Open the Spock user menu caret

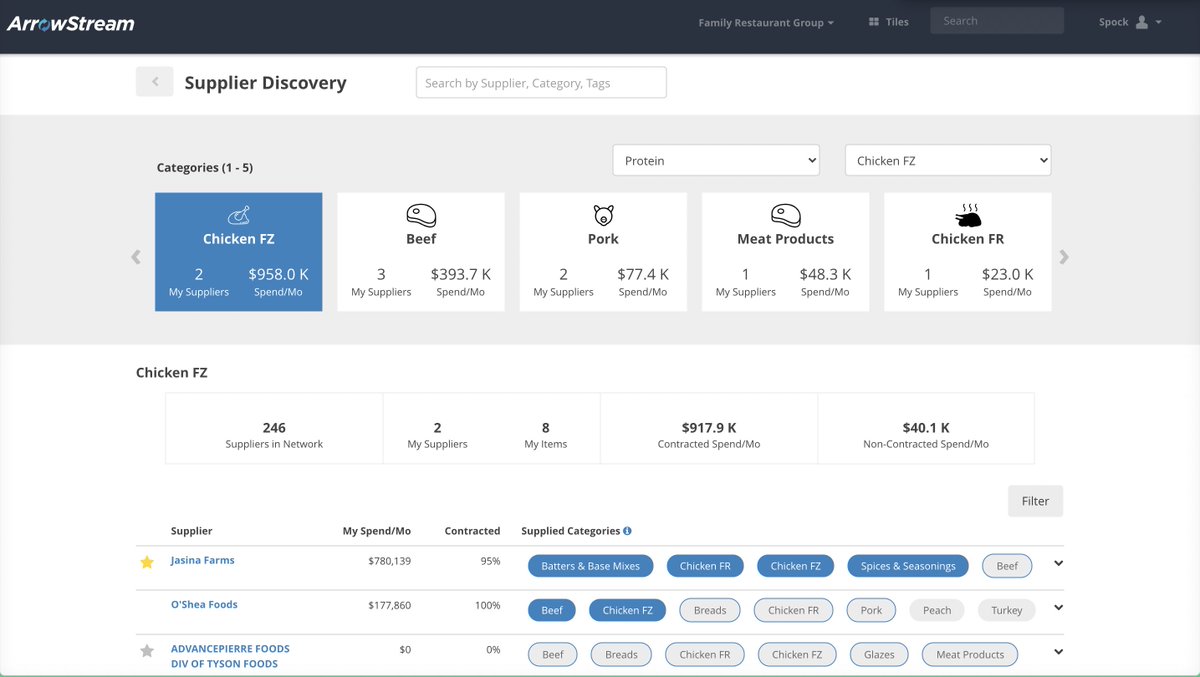coord(1158,22)
